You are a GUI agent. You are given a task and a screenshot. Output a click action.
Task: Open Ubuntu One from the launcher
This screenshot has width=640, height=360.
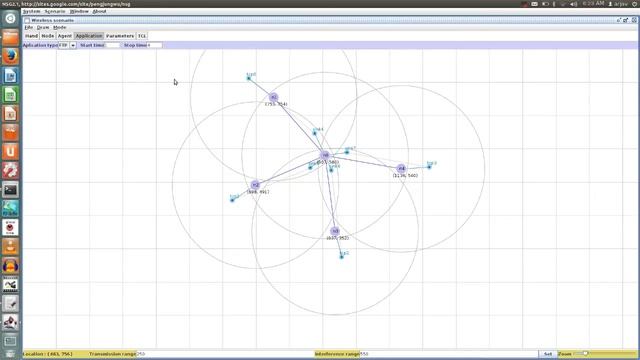coord(10,151)
